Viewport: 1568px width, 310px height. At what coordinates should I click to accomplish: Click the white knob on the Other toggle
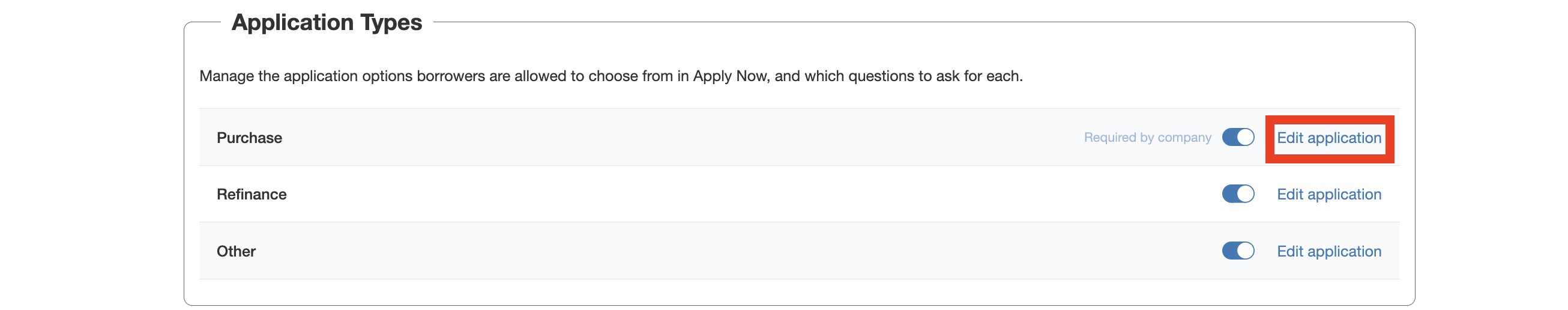click(1246, 251)
